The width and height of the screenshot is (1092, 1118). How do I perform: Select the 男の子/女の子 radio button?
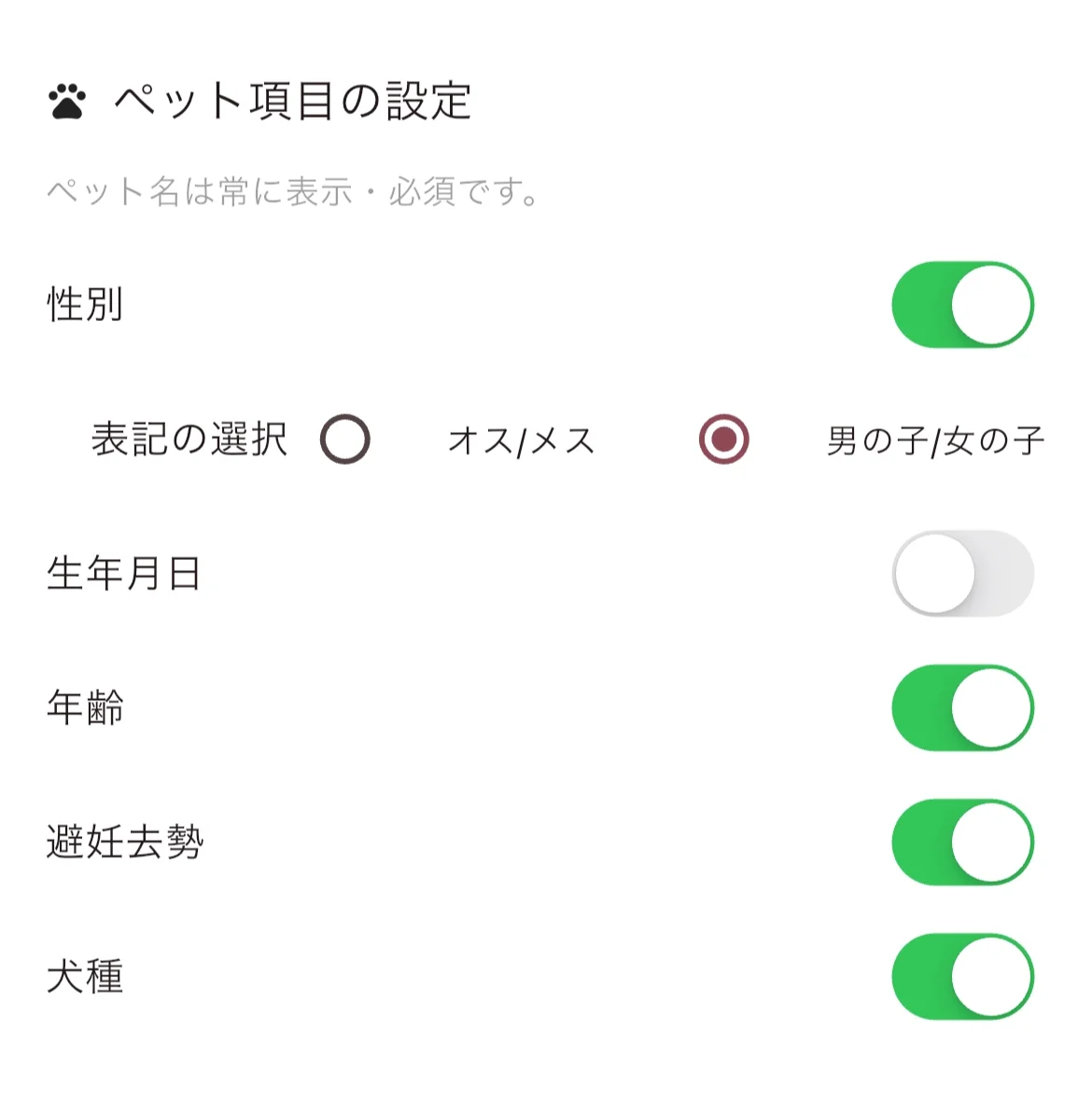click(724, 440)
